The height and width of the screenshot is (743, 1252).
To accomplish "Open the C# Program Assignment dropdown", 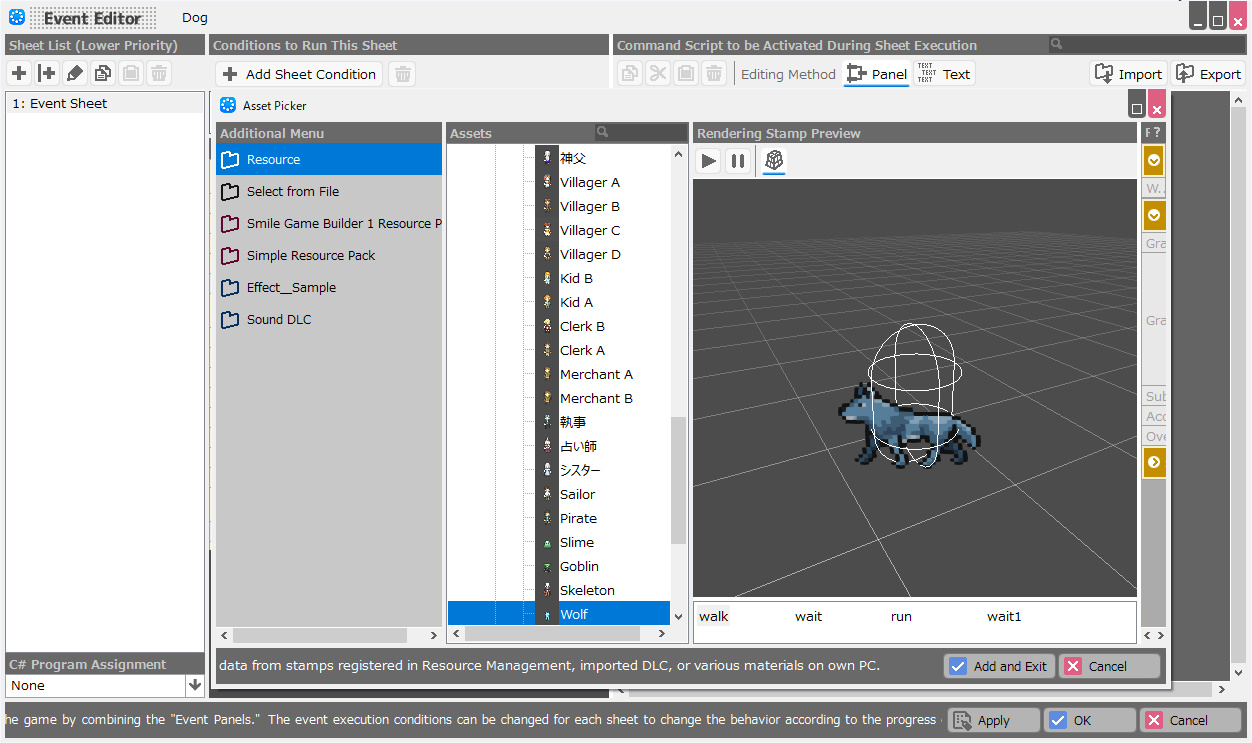I will point(195,685).
